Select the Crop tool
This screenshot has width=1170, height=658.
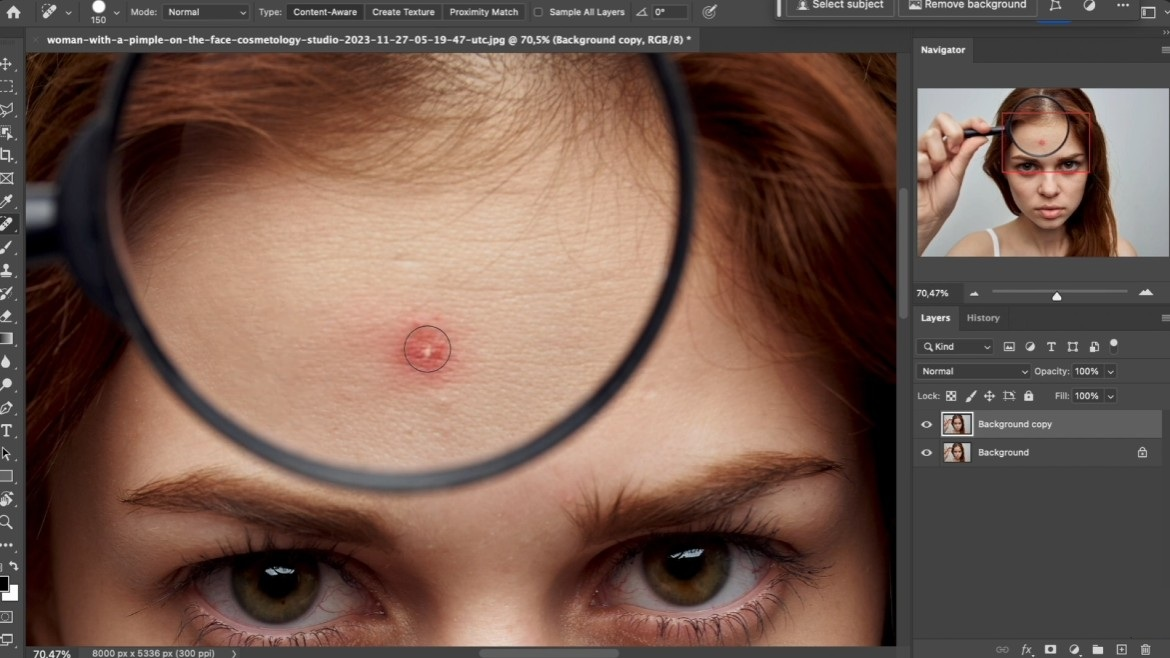[x=7, y=155]
